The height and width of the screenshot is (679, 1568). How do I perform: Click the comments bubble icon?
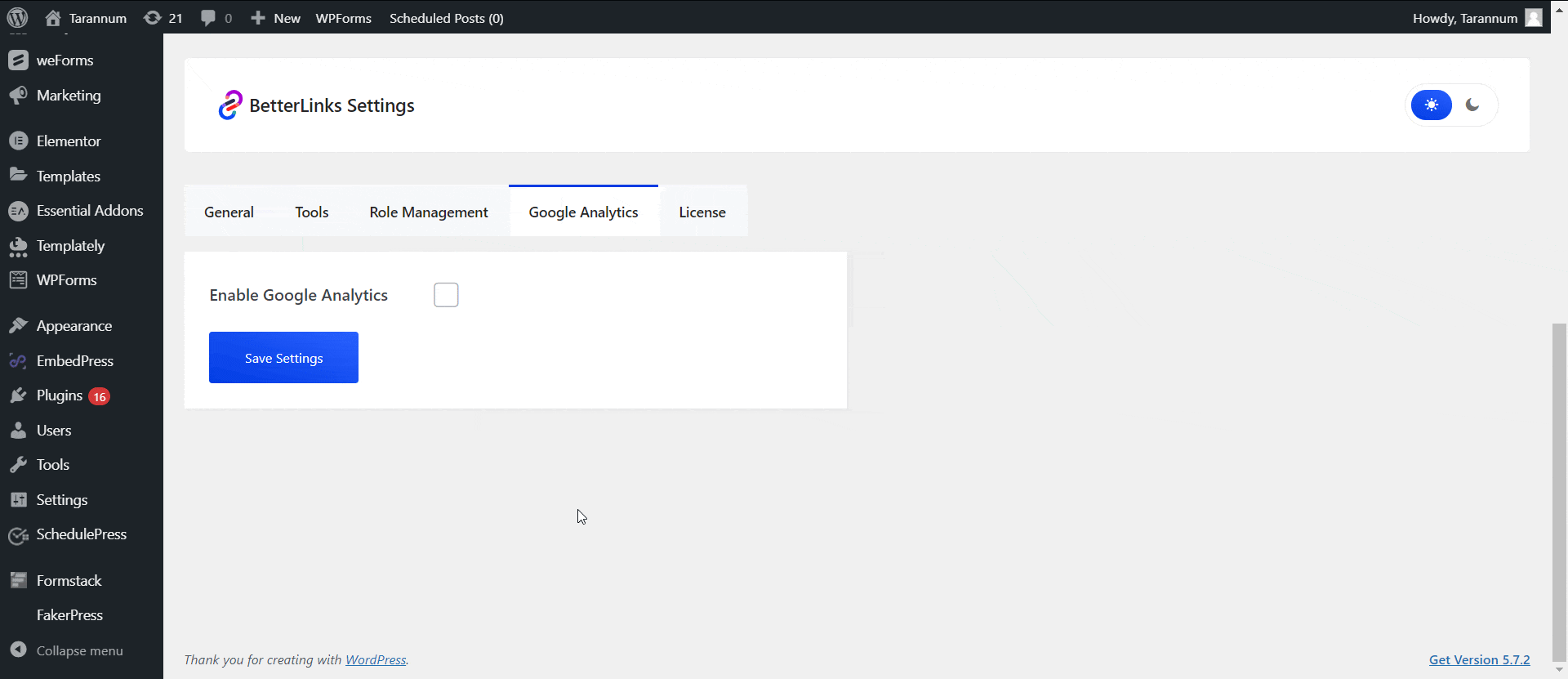208,17
